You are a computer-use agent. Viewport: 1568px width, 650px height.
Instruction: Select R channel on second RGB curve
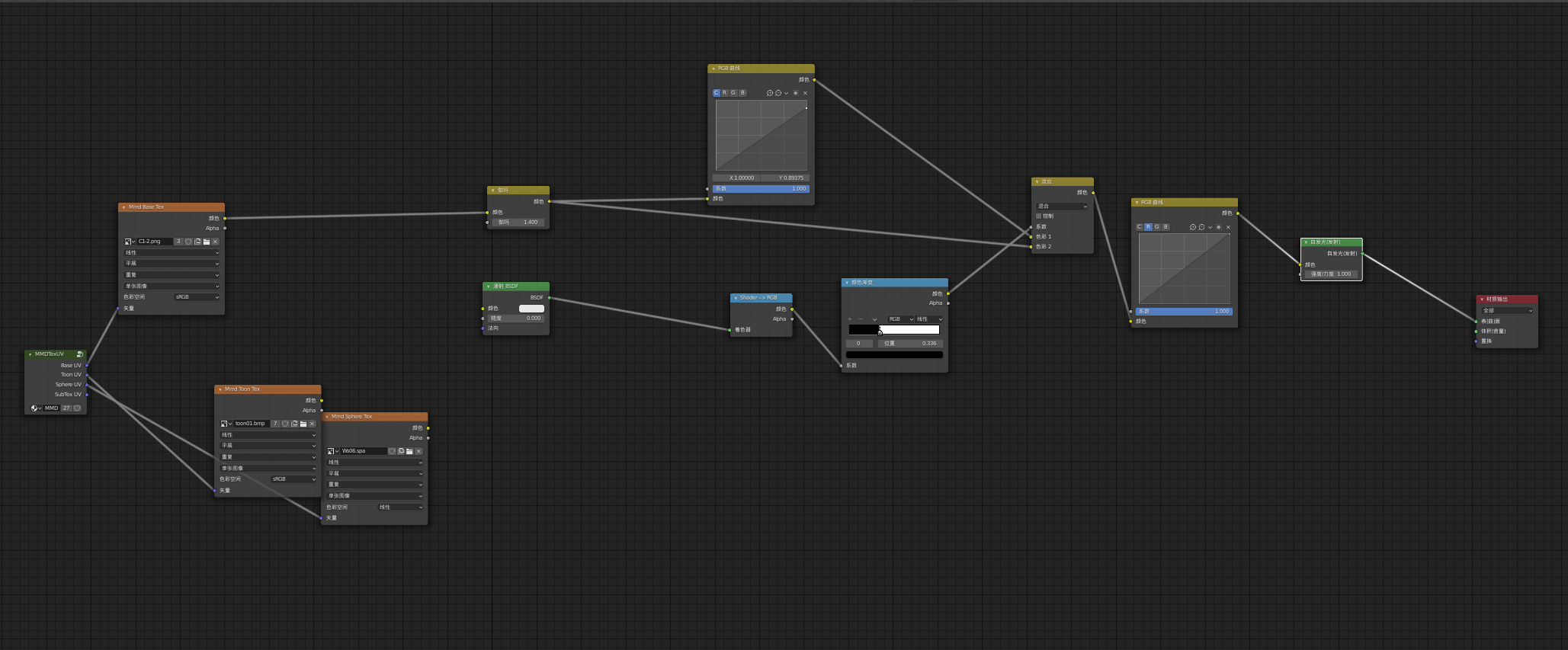[x=1148, y=227]
